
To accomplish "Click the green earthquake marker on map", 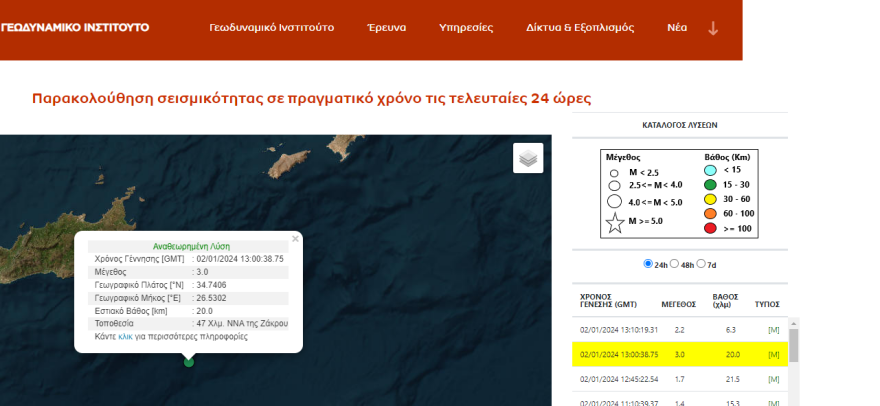I will pyautogui.click(x=189, y=362).
